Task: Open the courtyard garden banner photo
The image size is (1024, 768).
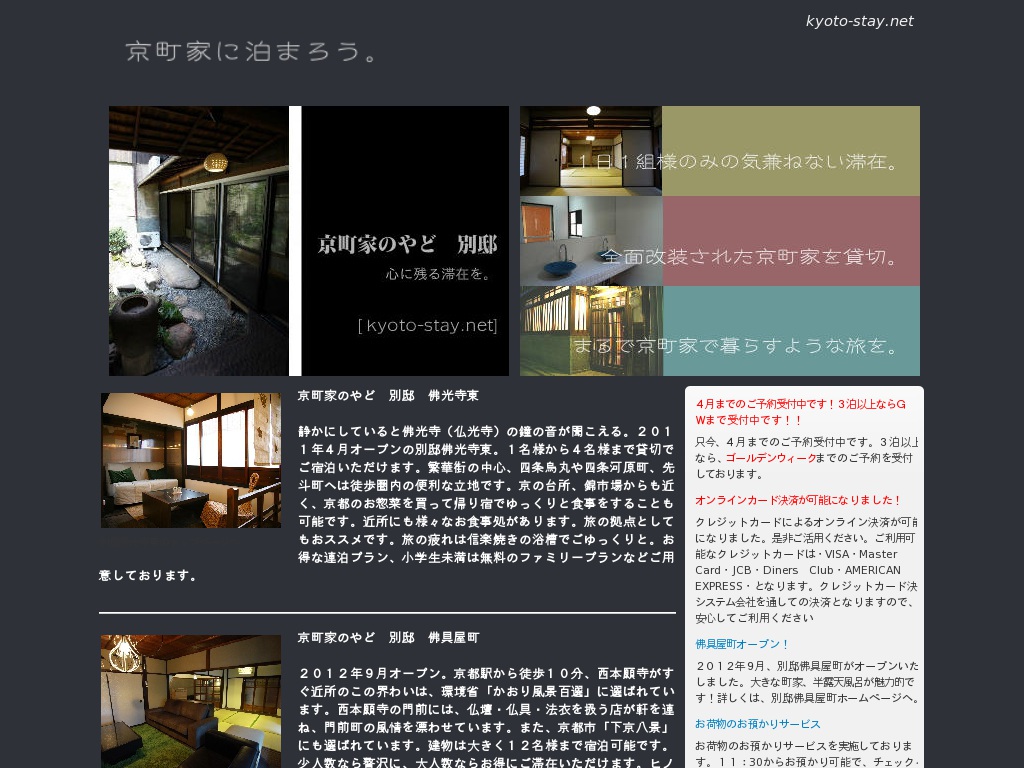Action: (x=198, y=241)
